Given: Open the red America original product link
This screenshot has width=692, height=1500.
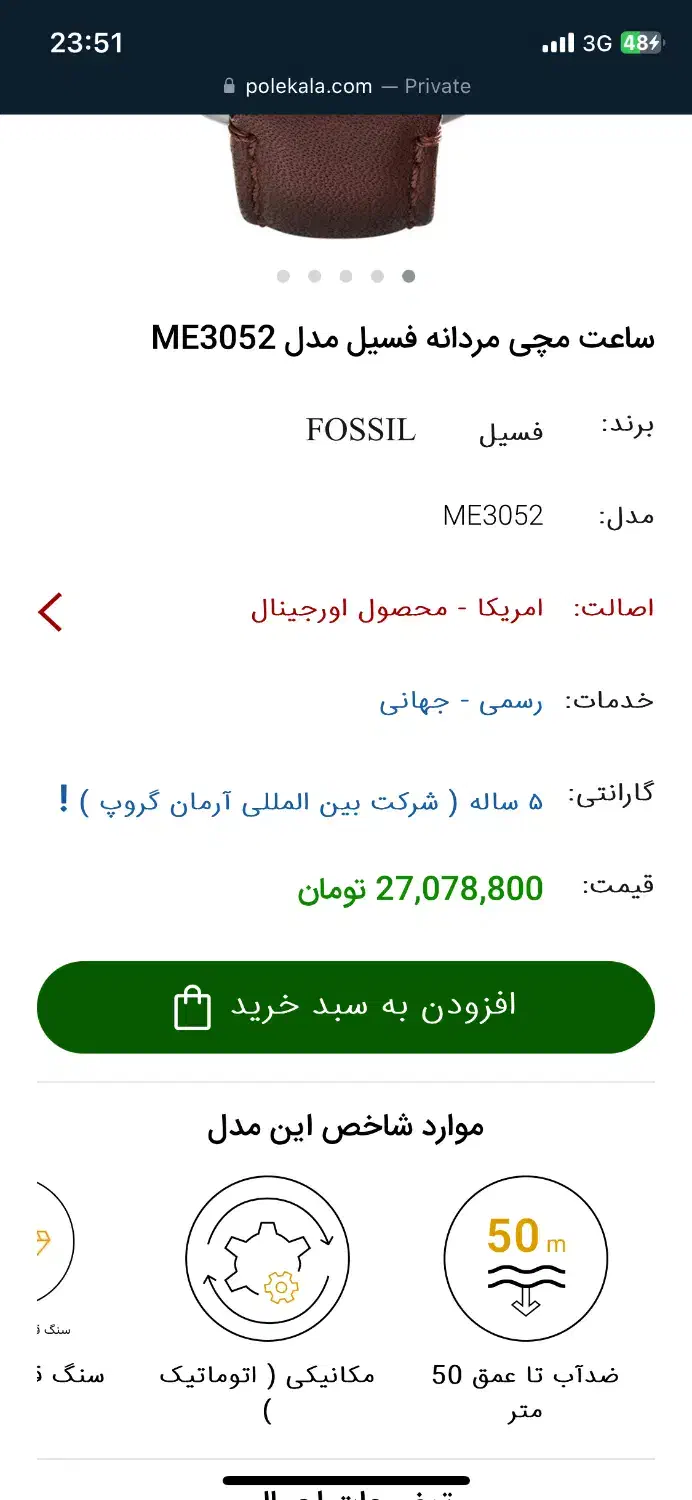Looking at the screenshot, I should [x=397, y=608].
